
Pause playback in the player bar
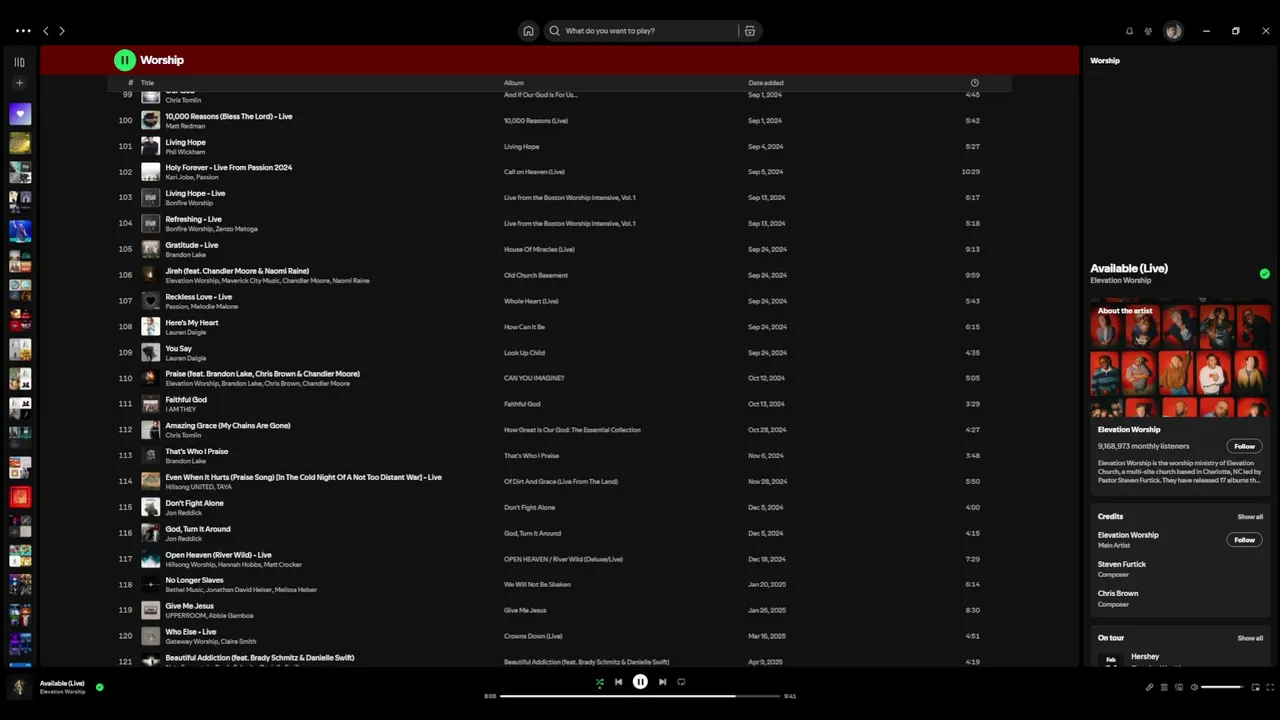coord(640,682)
